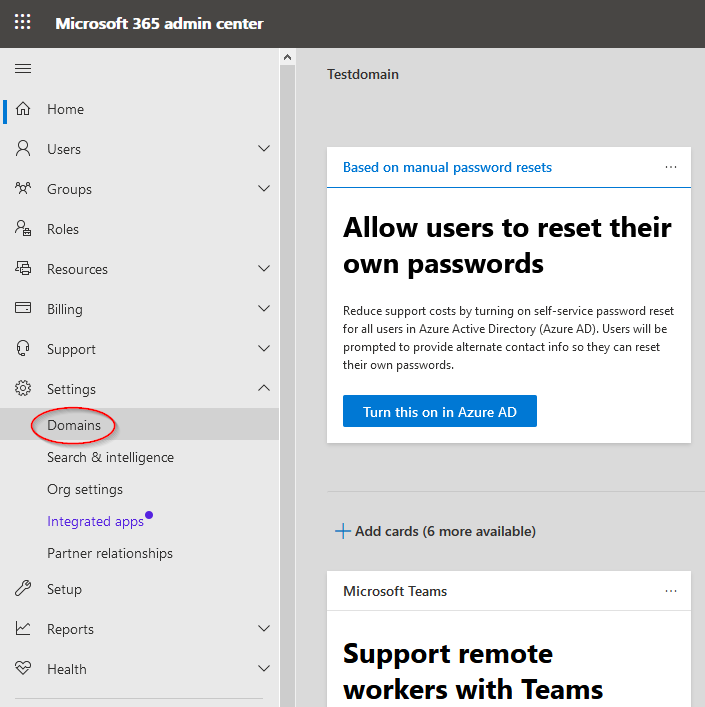Open Domains under Settings

click(74, 425)
